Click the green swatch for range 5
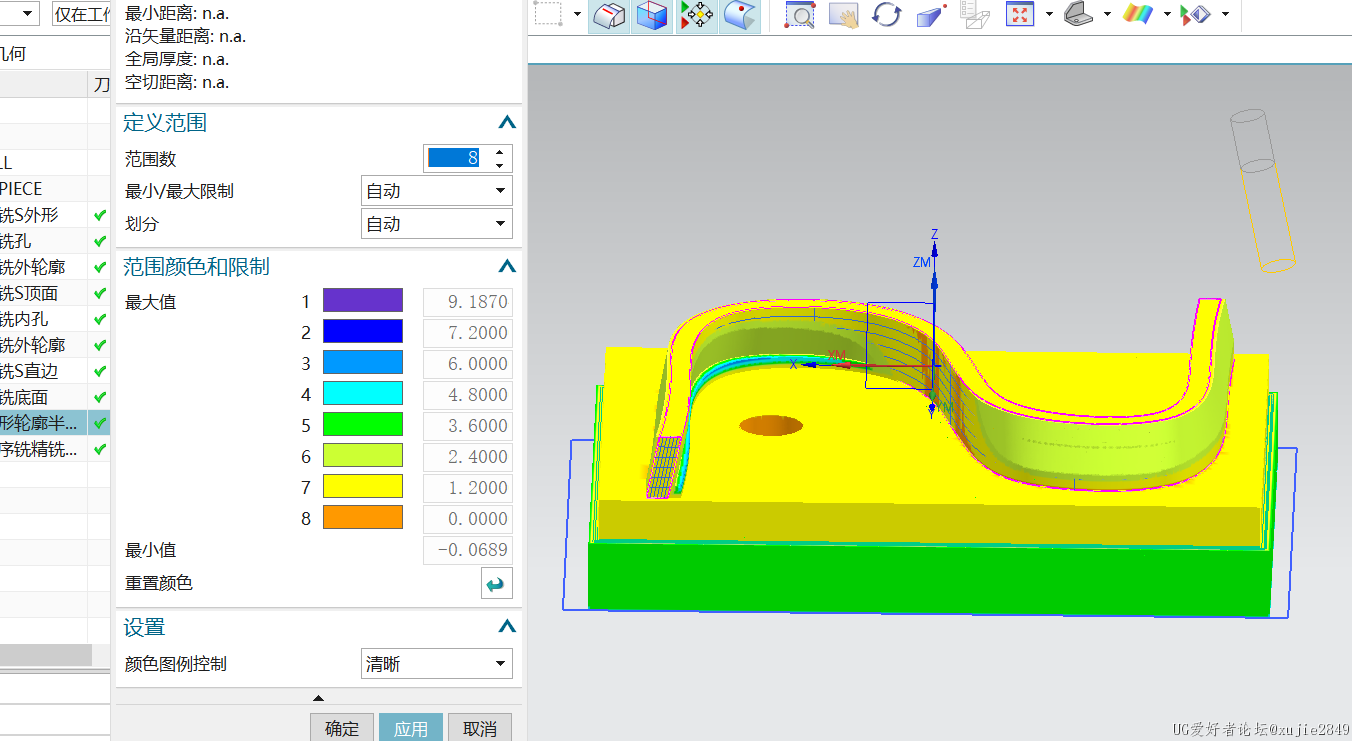The width and height of the screenshot is (1352, 741). coord(362,425)
